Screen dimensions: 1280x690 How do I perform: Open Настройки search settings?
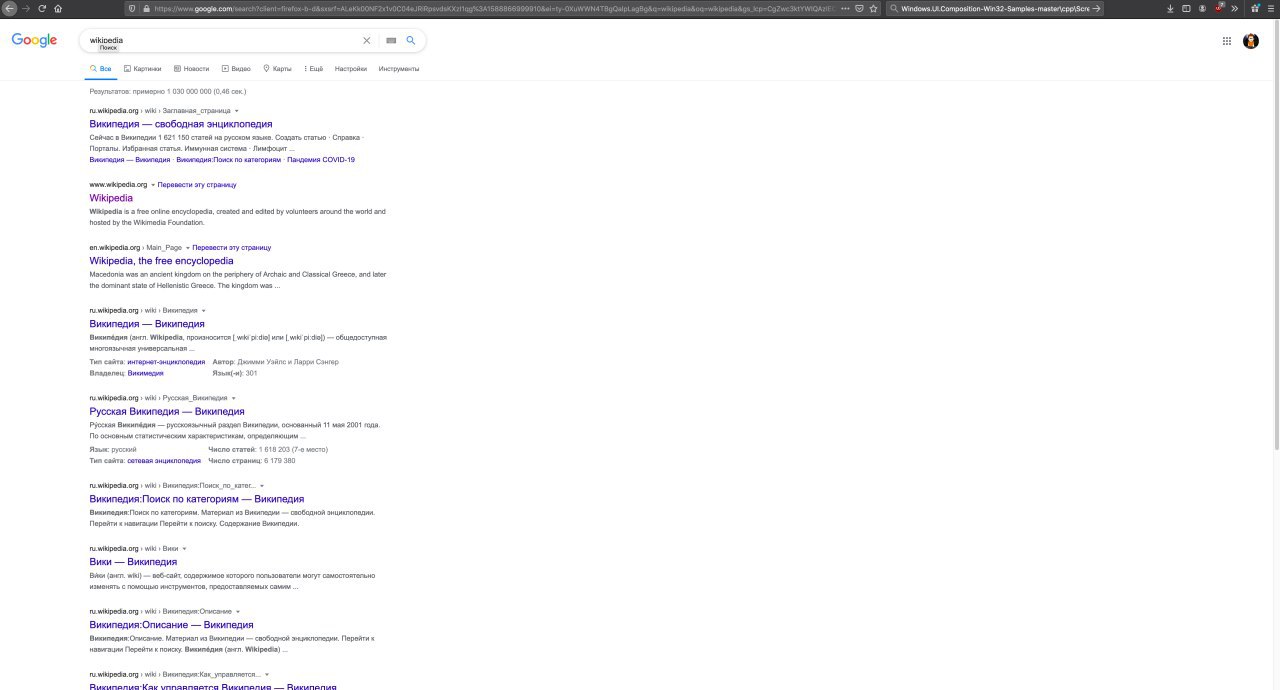(x=351, y=69)
